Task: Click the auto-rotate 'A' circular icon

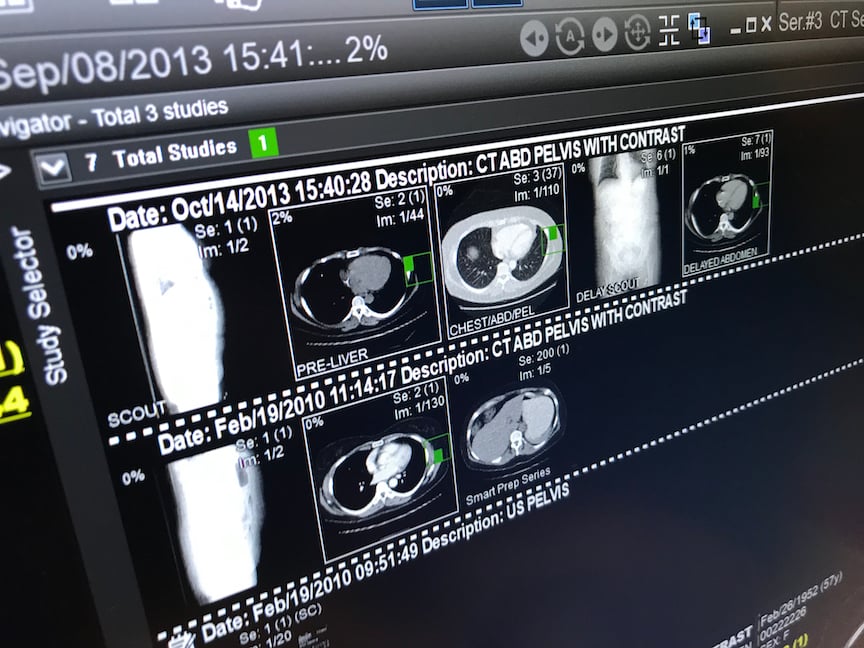Action: coord(569,36)
